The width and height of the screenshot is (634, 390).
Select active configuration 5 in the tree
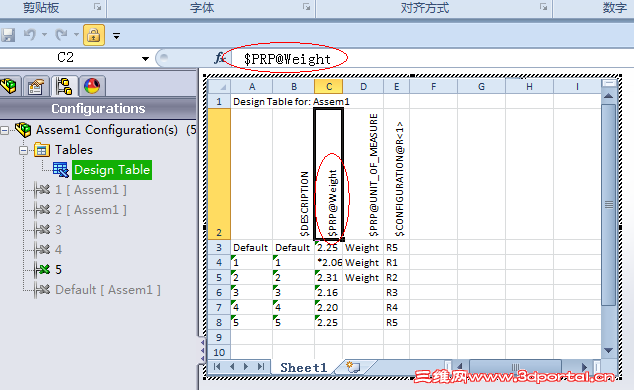click(58, 270)
